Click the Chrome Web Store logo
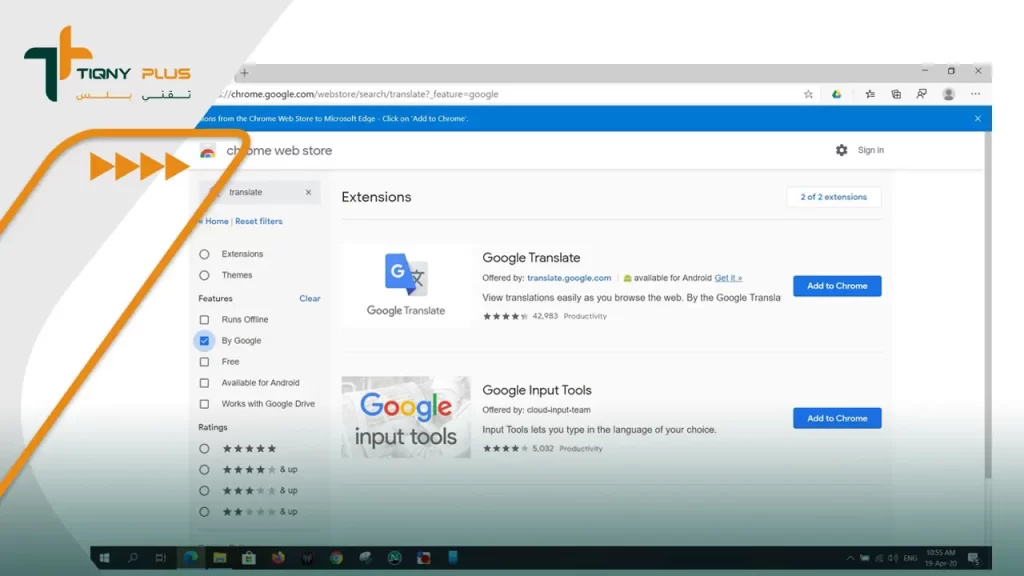The width and height of the screenshot is (1024, 576). click(x=208, y=151)
